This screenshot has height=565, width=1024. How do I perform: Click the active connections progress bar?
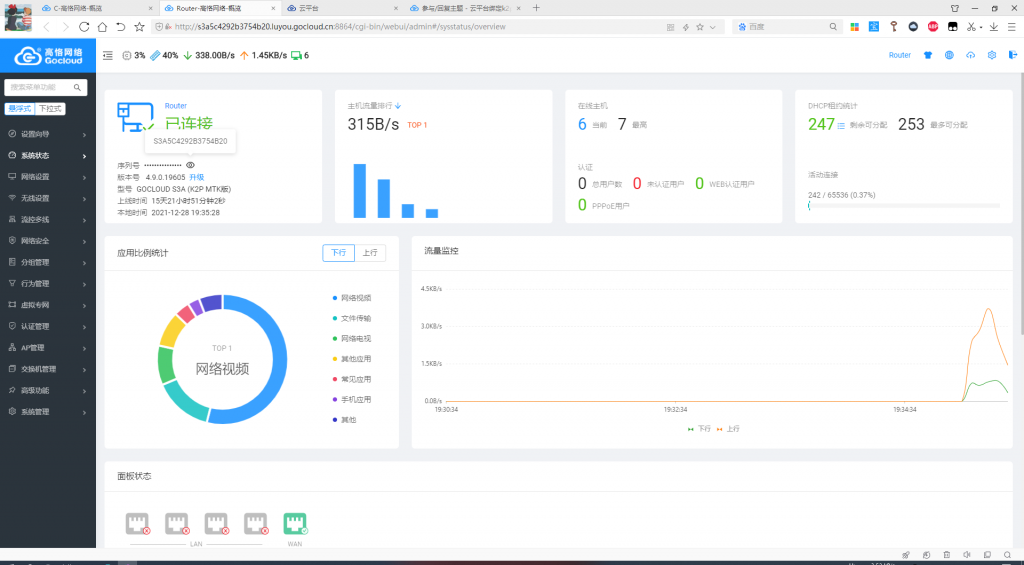pos(904,206)
